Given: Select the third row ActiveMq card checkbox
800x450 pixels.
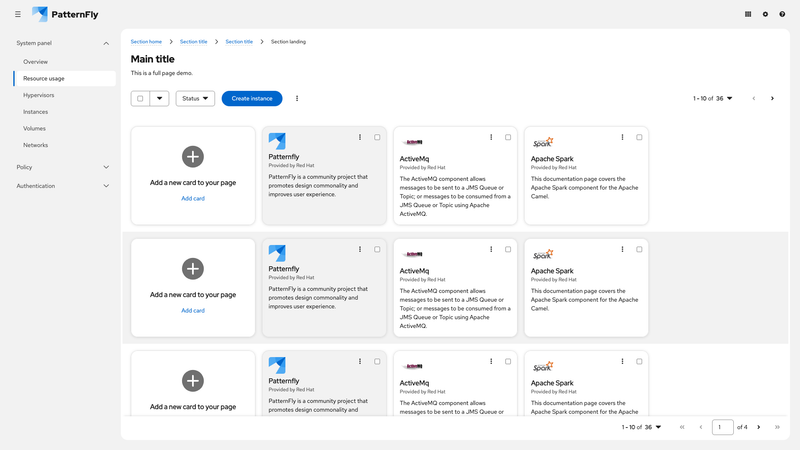Looking at the screenshot, I should point(508,361).
